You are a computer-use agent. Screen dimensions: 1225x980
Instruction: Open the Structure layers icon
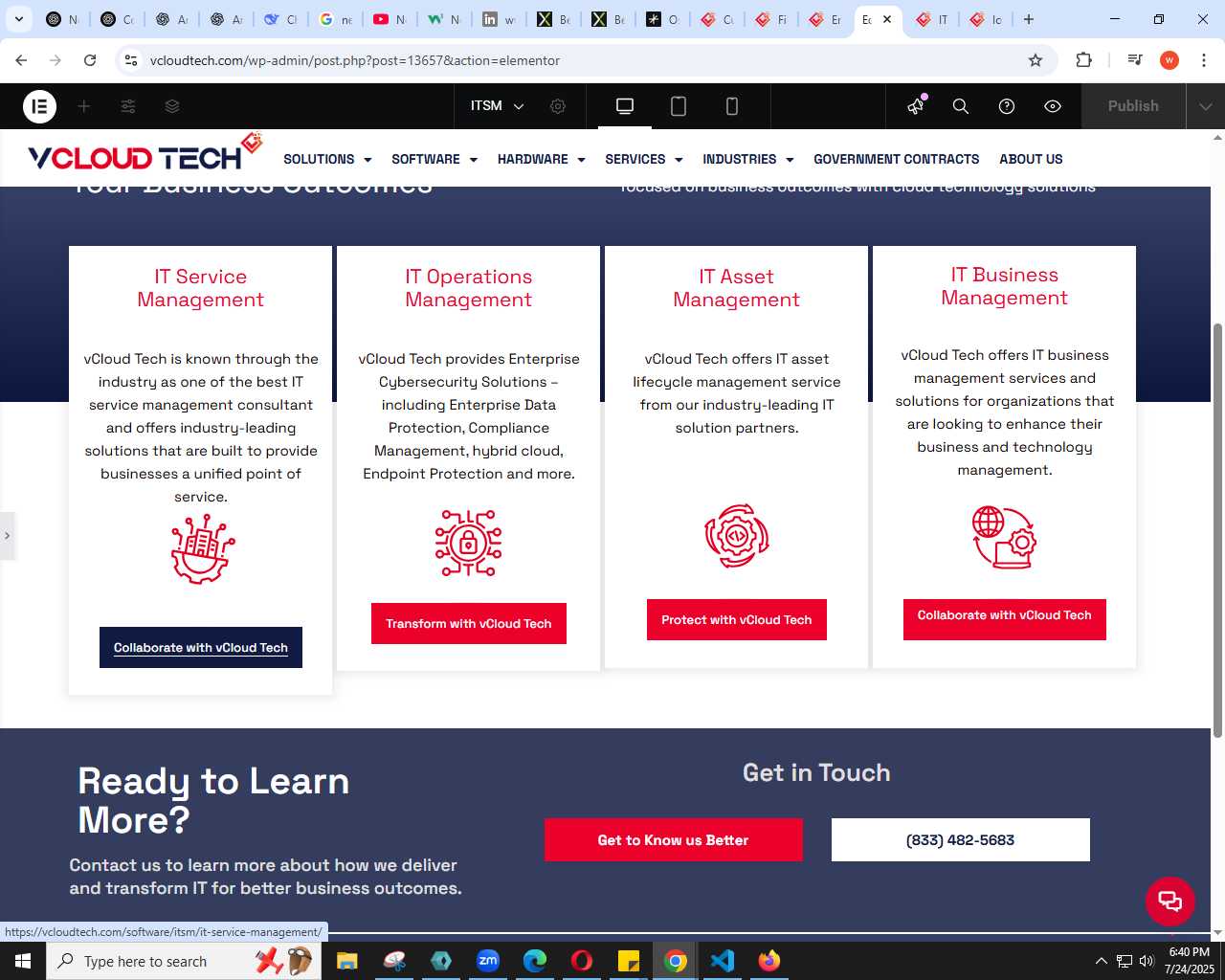pos(172,106)
